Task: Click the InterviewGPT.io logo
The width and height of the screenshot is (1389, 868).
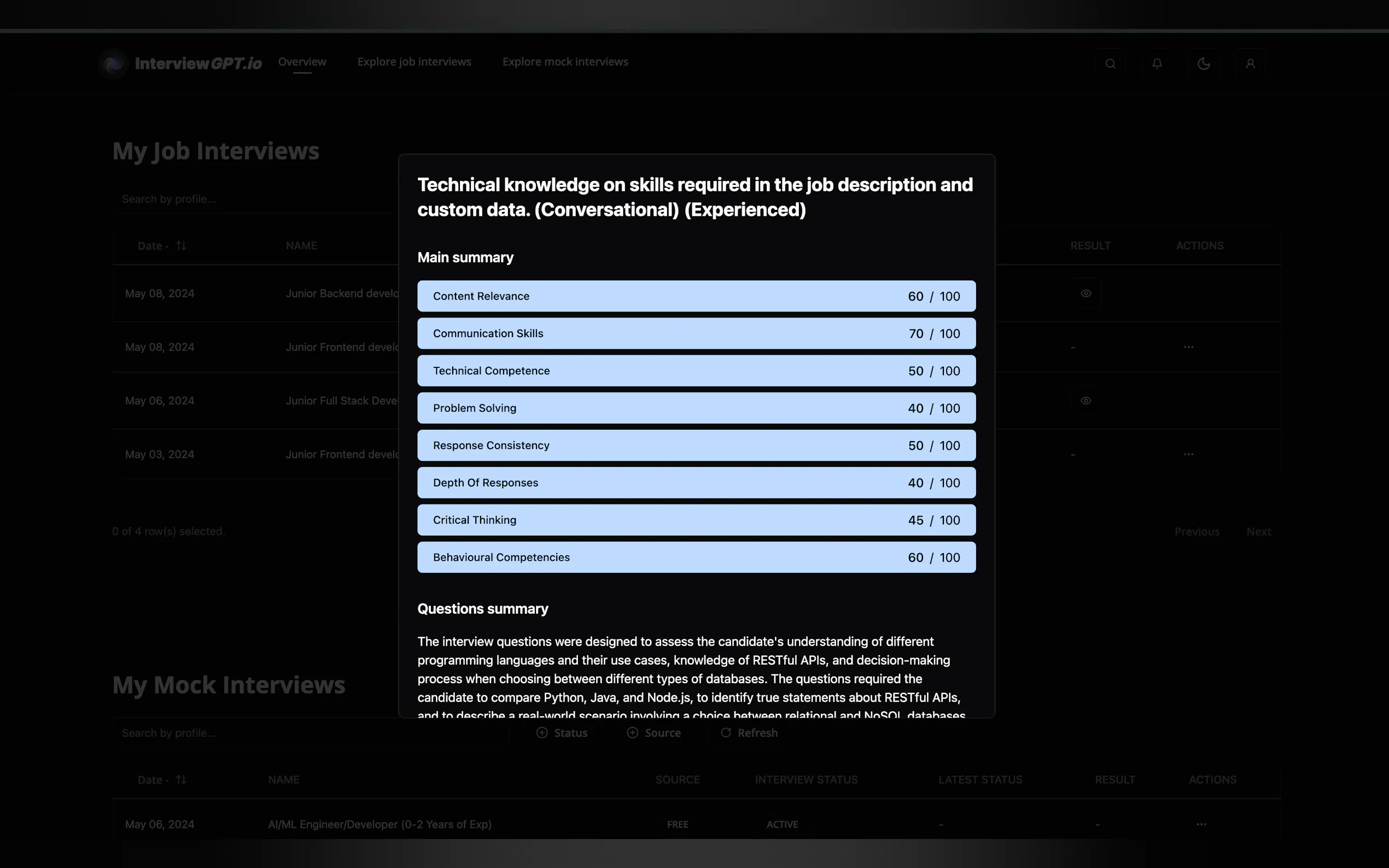Action: pyautogui.click(x=181, y=63)
